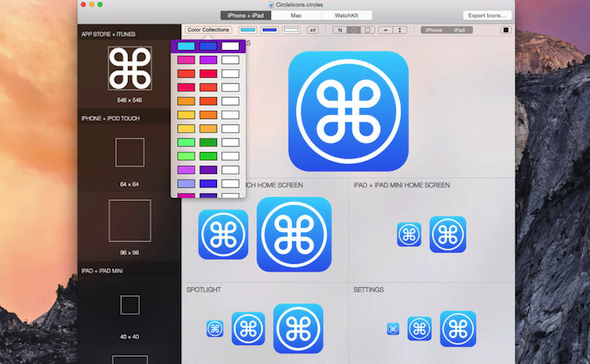Open the cyan color well in toolbar
The image size is (590, 364).
point(248,30)
